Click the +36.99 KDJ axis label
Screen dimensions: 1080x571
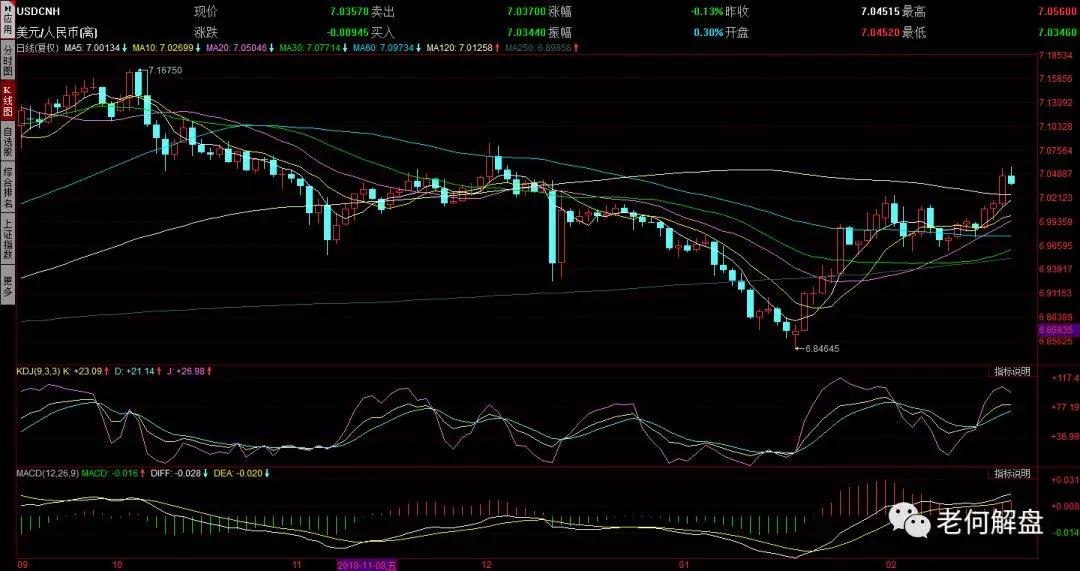pos(1064,436)
